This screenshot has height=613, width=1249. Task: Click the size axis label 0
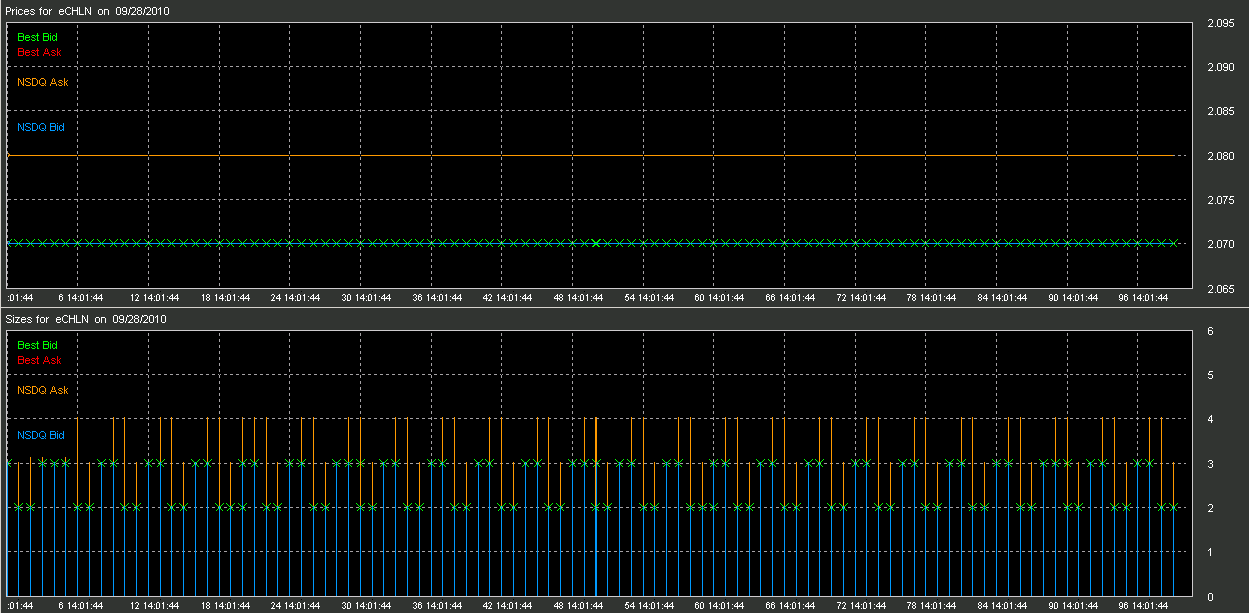point(1211,597)
